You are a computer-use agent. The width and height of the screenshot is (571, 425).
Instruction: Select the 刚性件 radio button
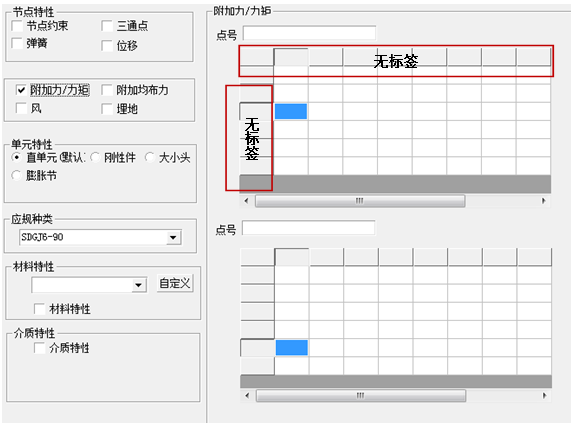click(x=95, y=157)
